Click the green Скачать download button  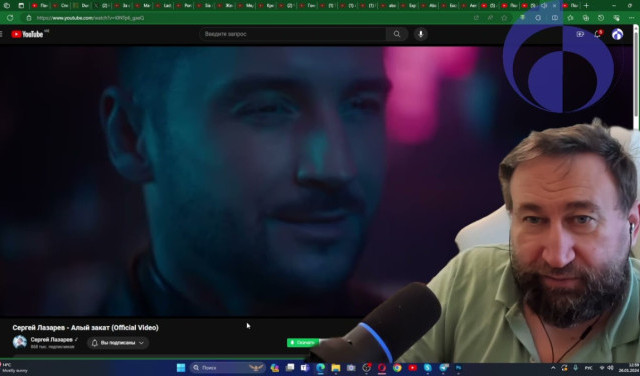click(x=303, y=343)
